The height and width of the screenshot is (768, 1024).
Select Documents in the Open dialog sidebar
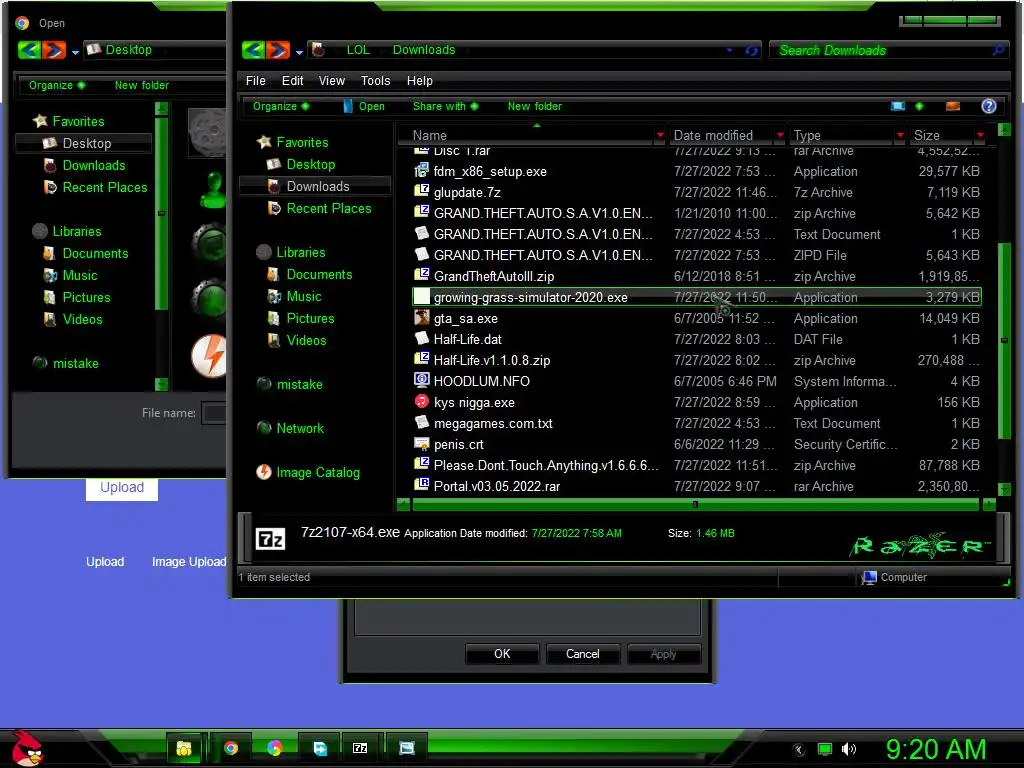click(x=95, y=253)
